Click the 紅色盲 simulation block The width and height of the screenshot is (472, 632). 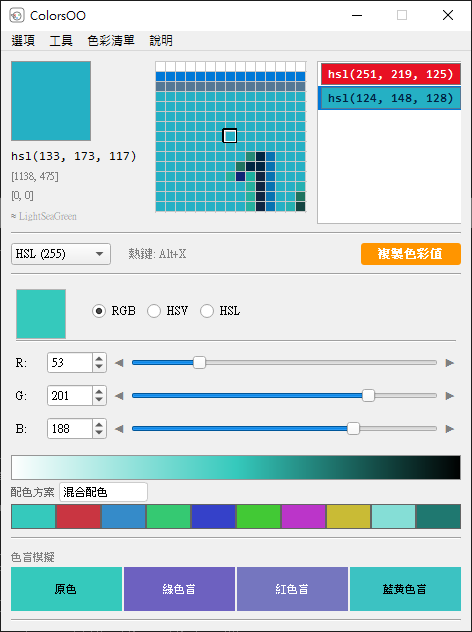click(292, 589)
